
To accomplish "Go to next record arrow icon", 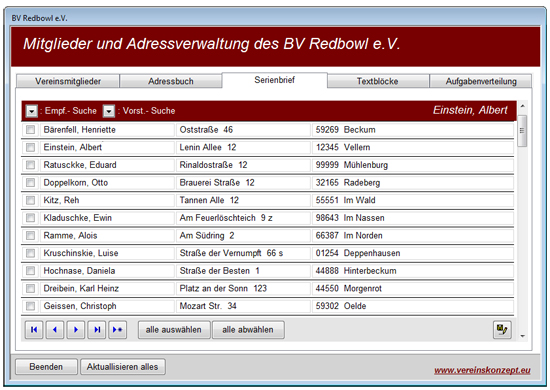I will [76, 330].
